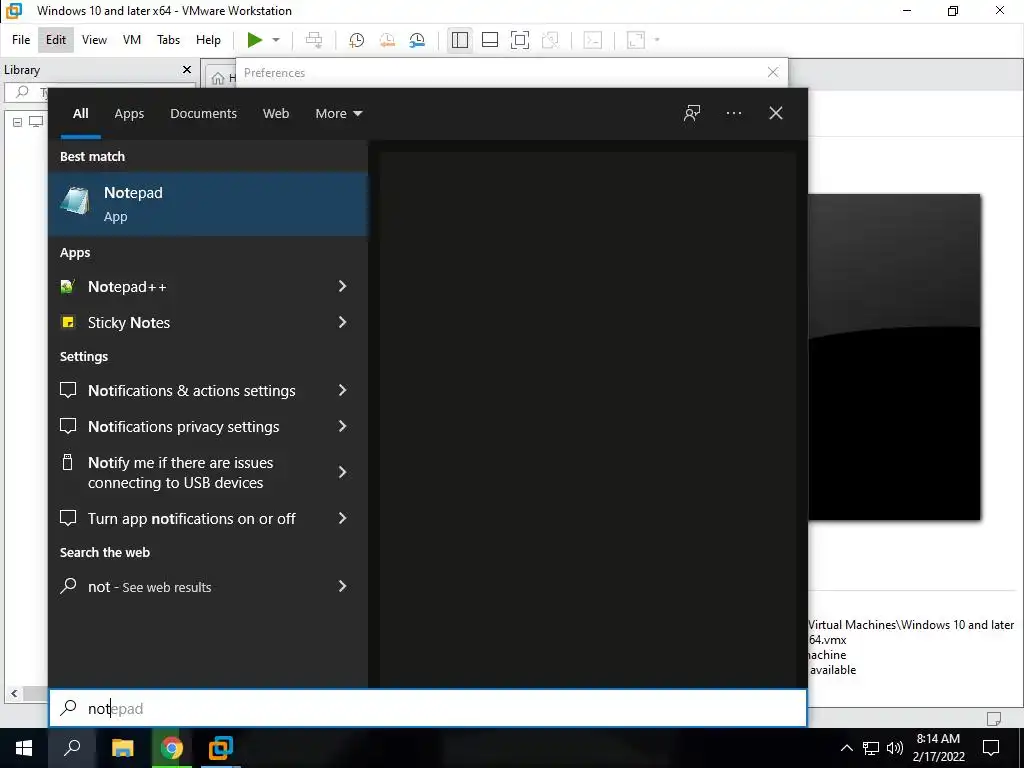Image resolution: width=1024 pixels, height=768 pixels.
Task: Click the home tab icon behind Preferences
Action: click(217, 79)
